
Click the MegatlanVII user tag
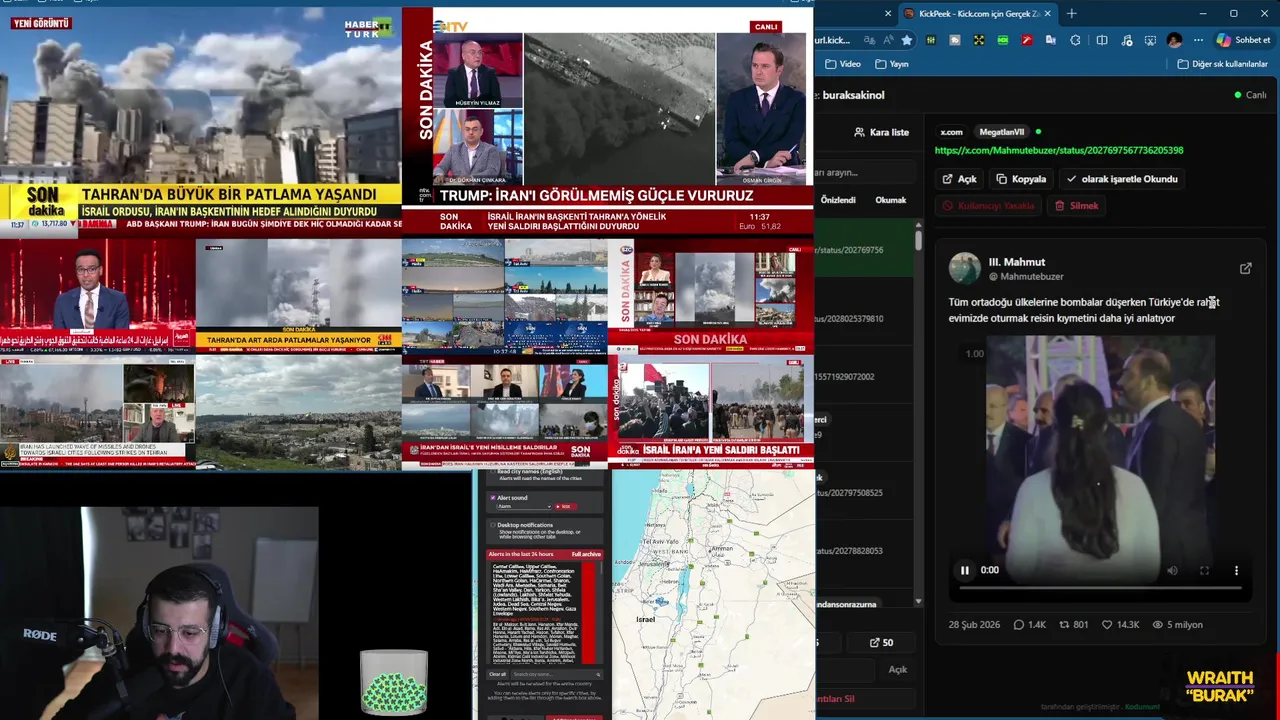(x=1001, y=132)
